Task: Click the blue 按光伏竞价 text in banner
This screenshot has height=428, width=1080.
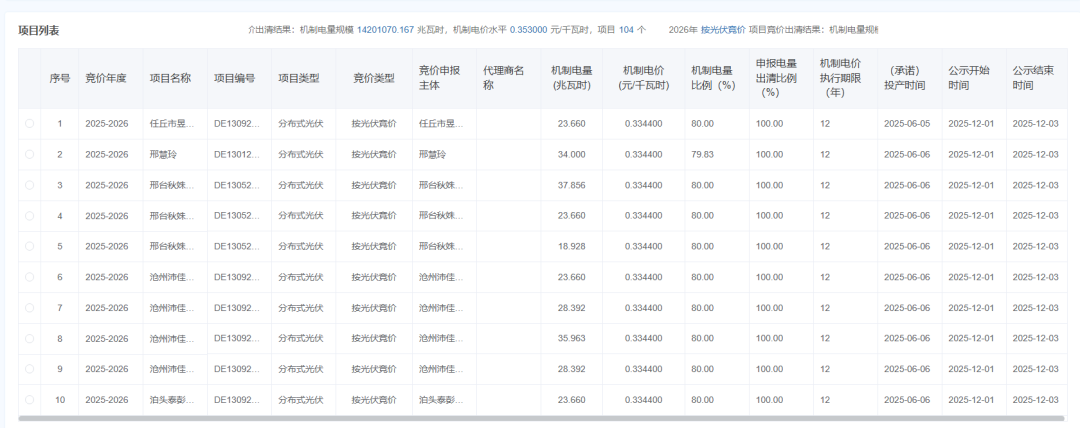Action: [722, 30]
